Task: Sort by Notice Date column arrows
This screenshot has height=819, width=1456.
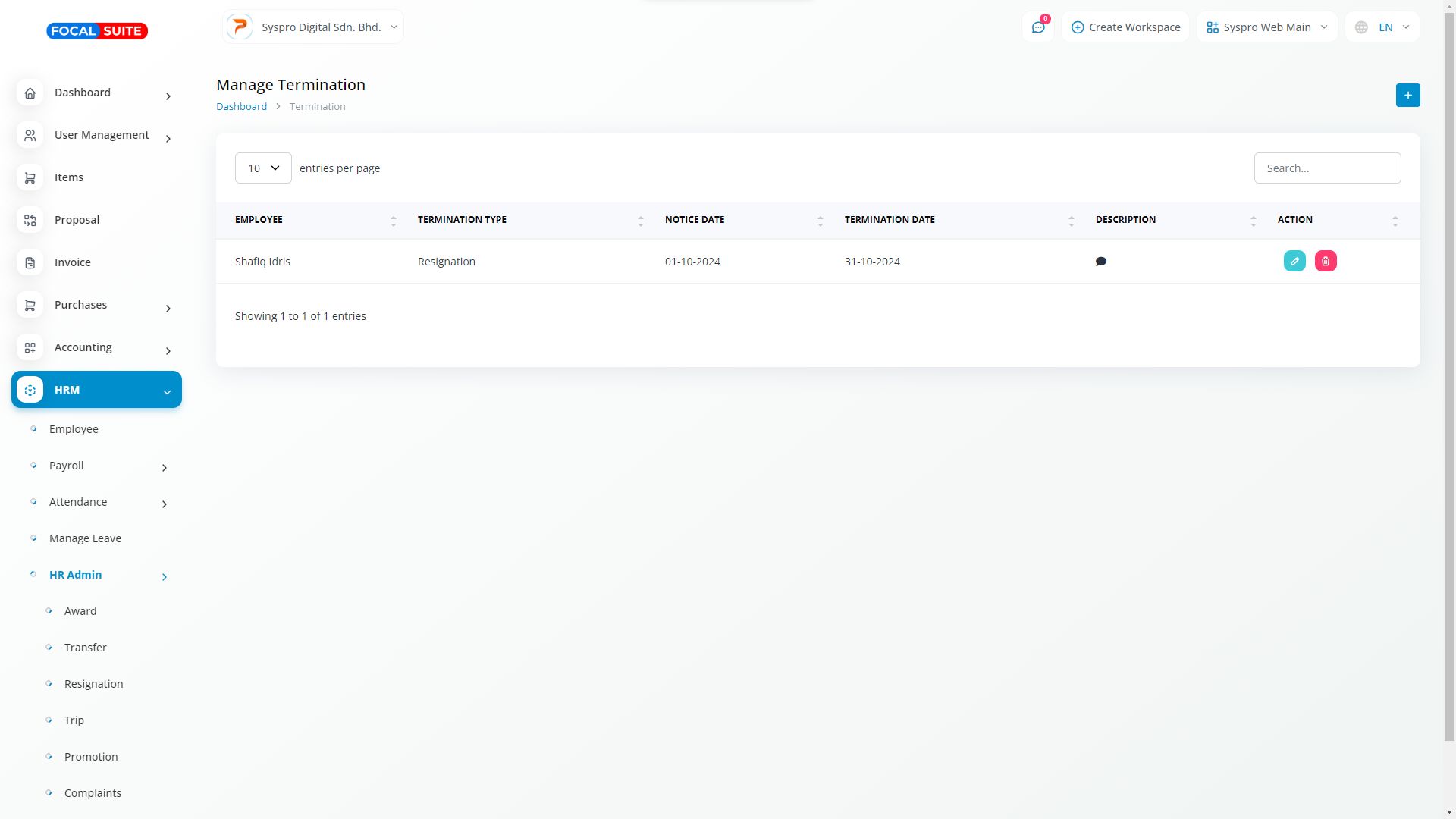Action: 820,221
